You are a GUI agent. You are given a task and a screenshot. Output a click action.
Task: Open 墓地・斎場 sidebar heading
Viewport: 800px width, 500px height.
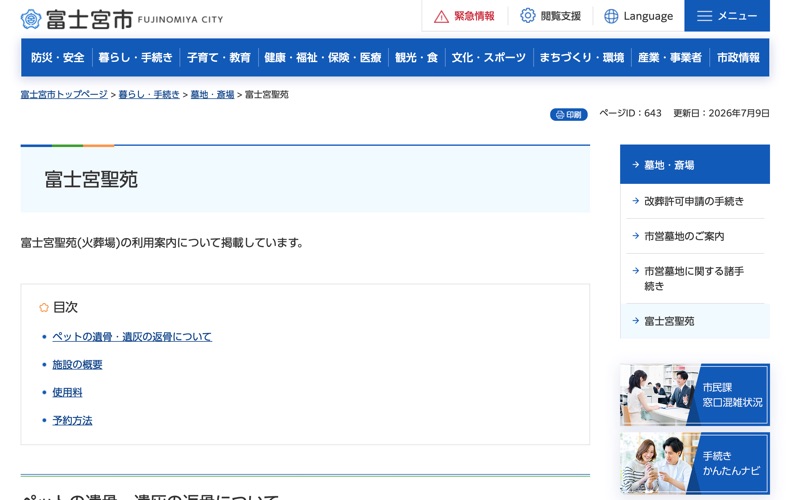click(x=695, y=164)
